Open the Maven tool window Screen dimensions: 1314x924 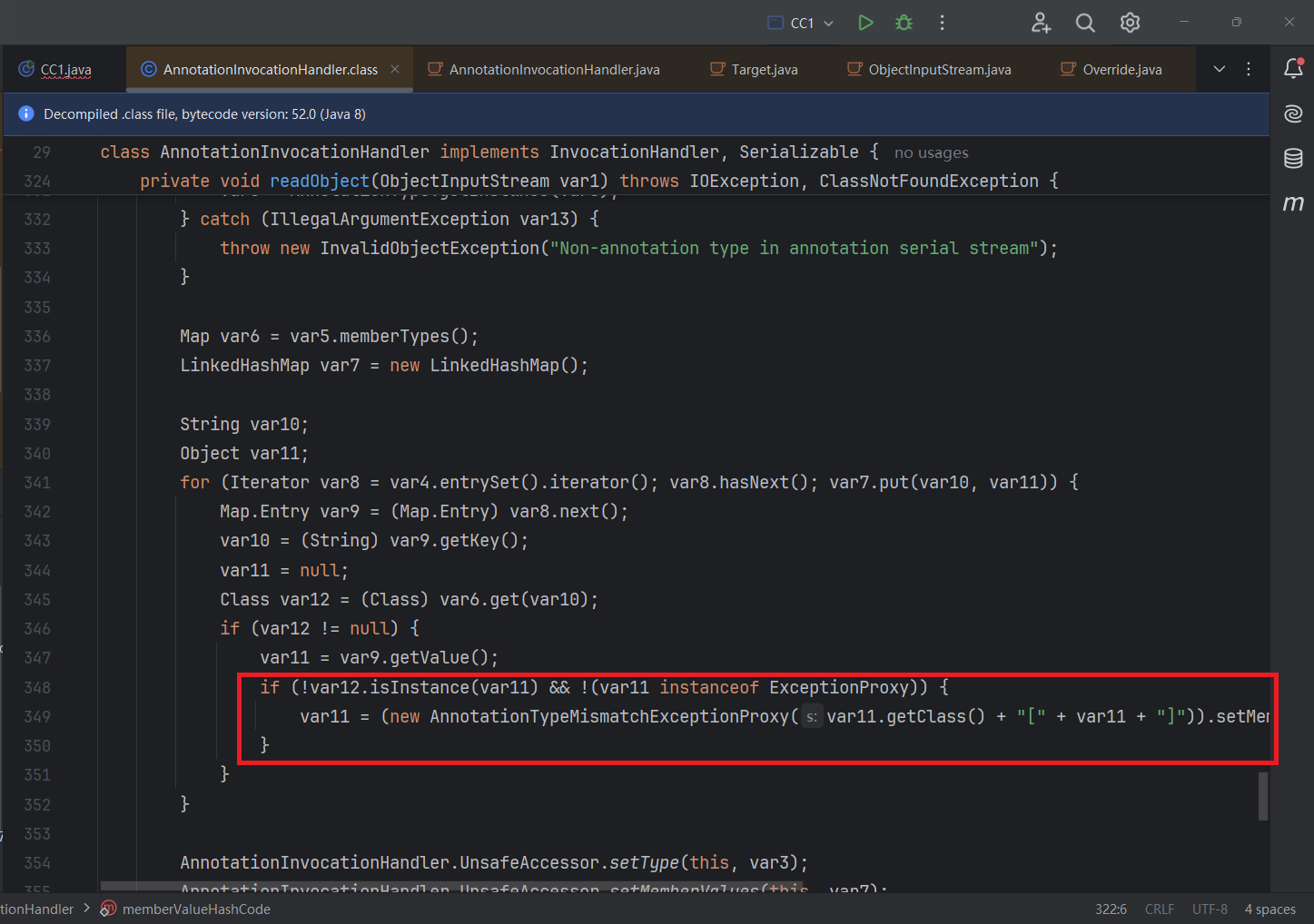coord(1293,202)
